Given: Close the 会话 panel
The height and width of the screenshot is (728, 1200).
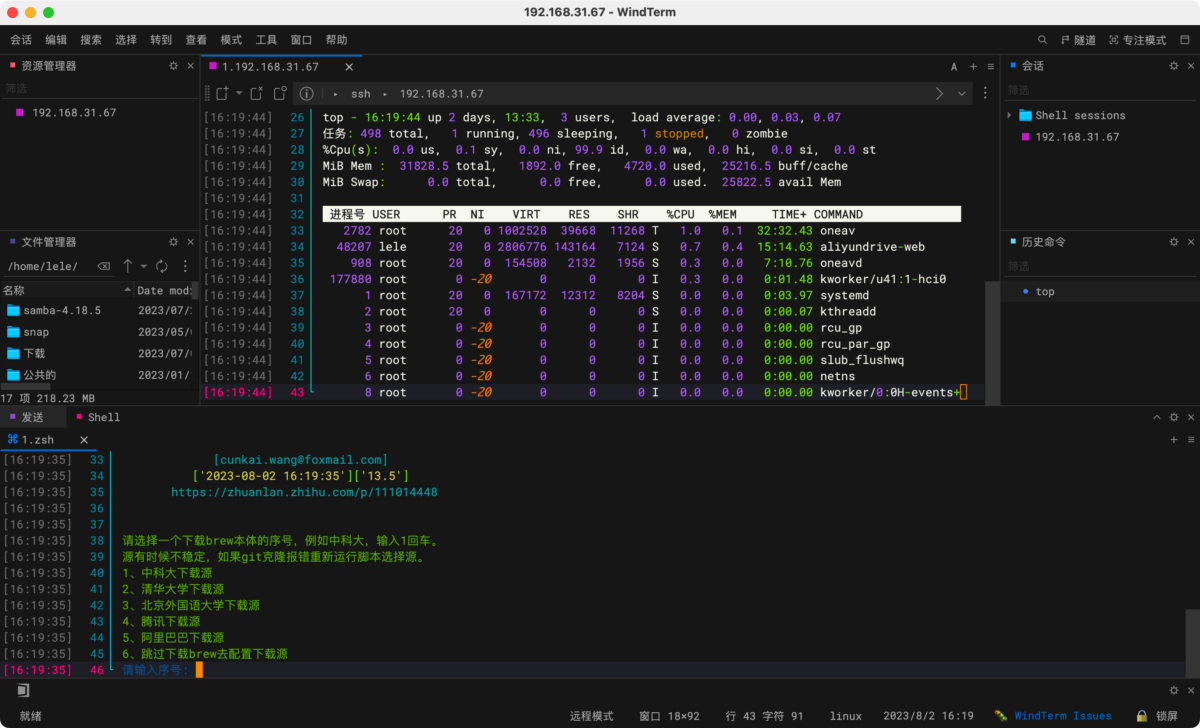Looking at the screenshot, I should (1190, 66).
